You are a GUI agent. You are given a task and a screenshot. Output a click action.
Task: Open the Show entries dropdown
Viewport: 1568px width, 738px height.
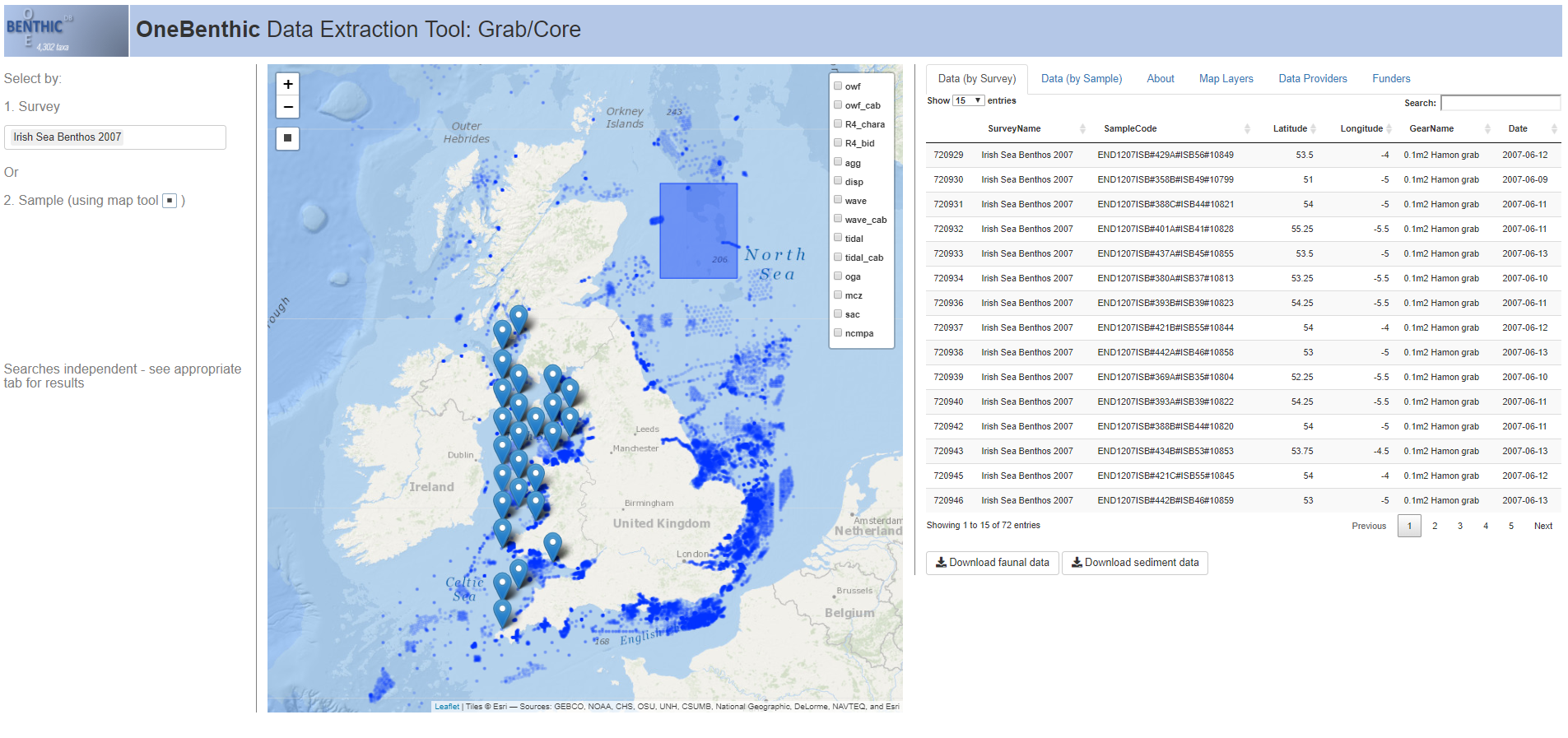click(968, 100)
